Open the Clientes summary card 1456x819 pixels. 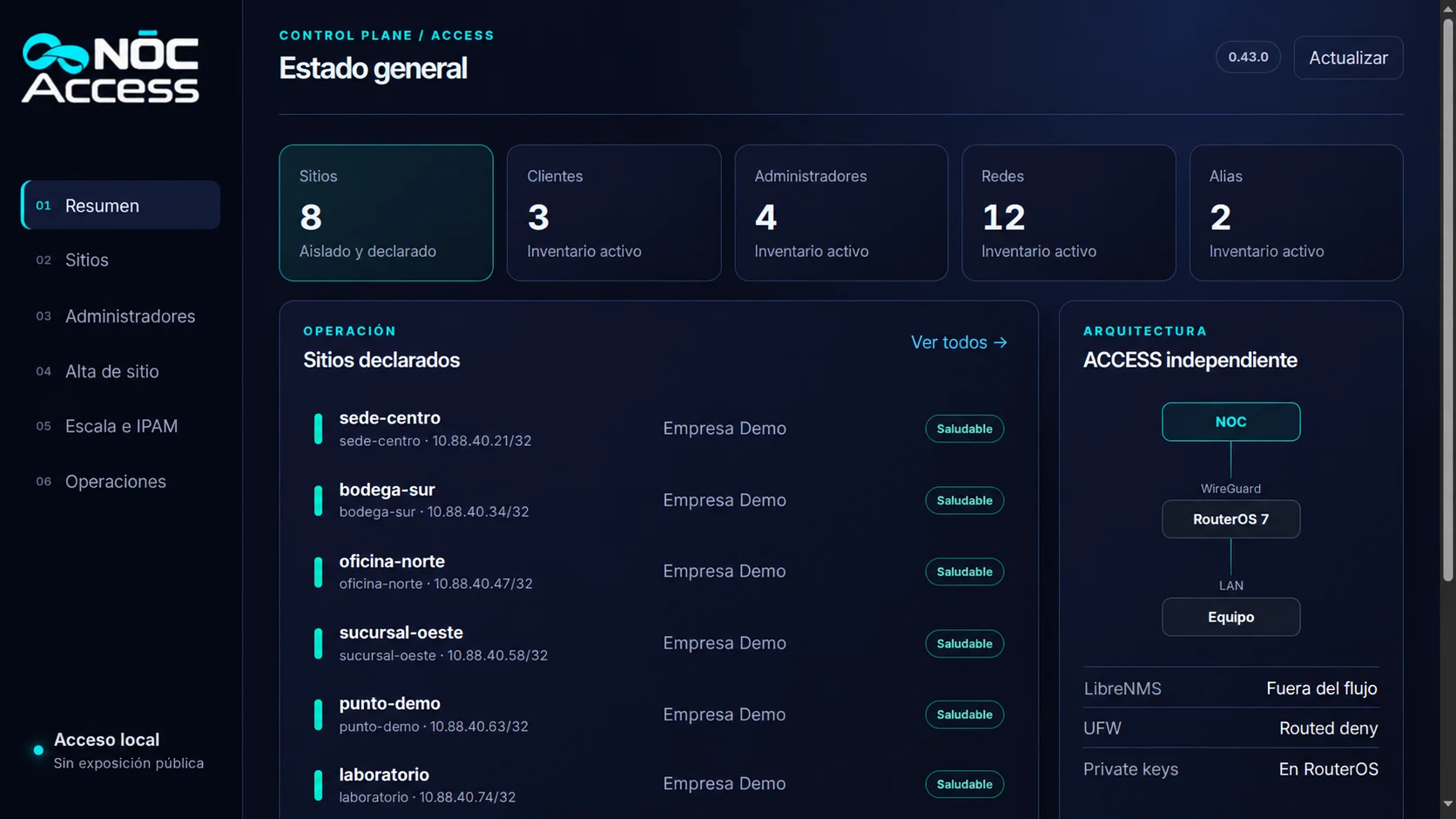(x=614, y=213)
